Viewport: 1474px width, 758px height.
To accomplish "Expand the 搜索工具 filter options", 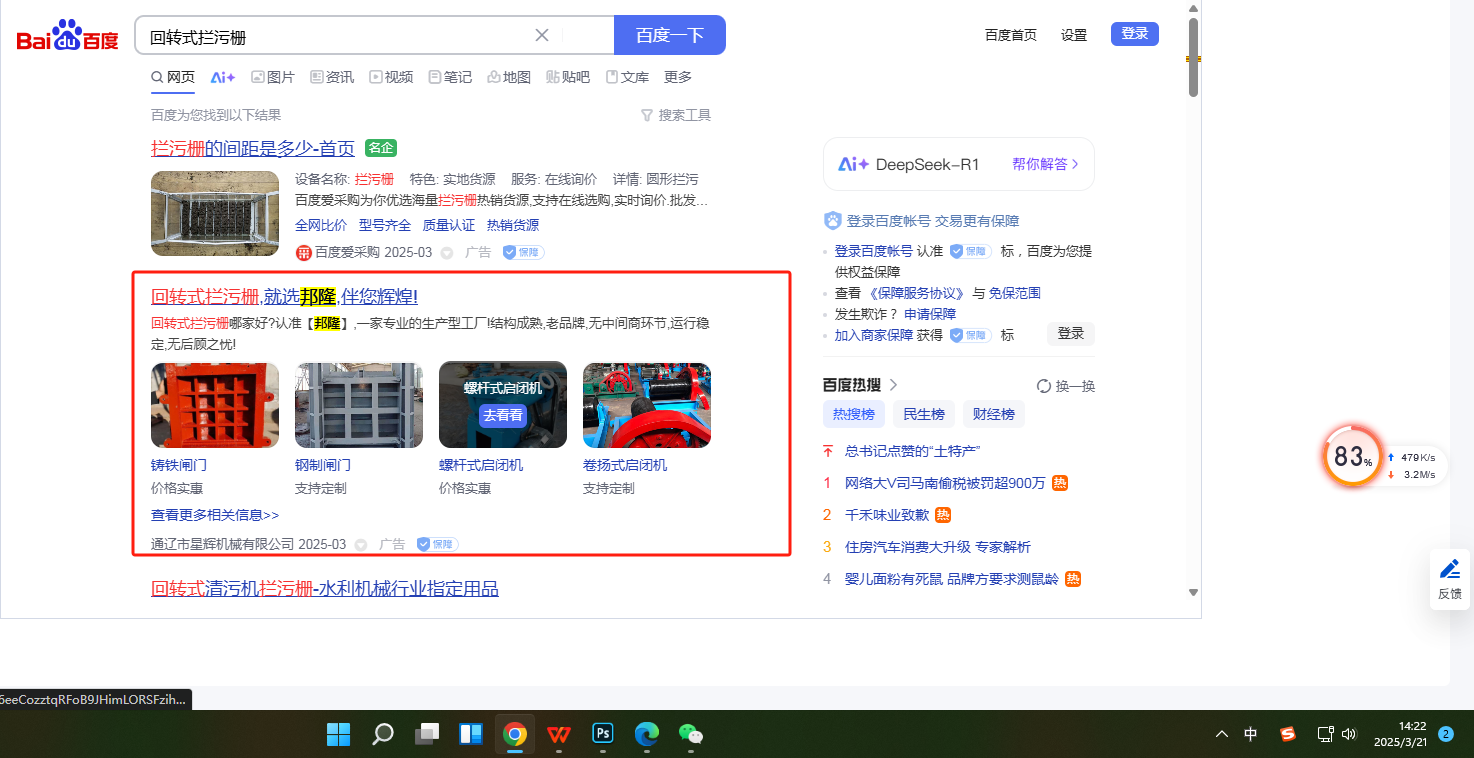I will (675, 115).
